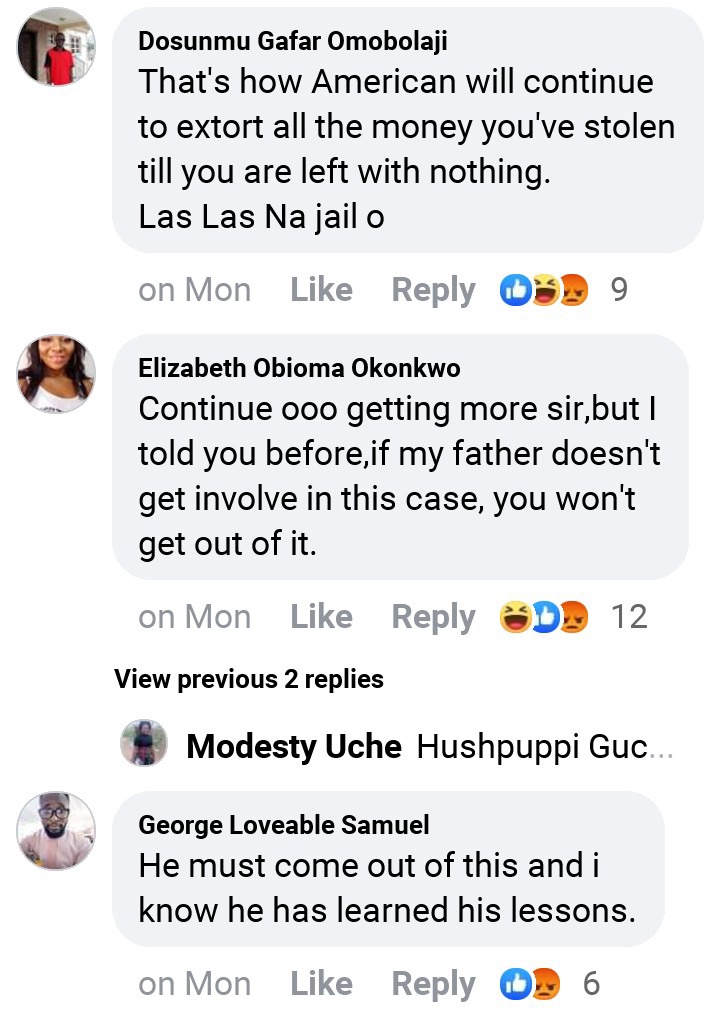Open Elizabeth Obioma Okonkwo's avatar

click(56, 374)
